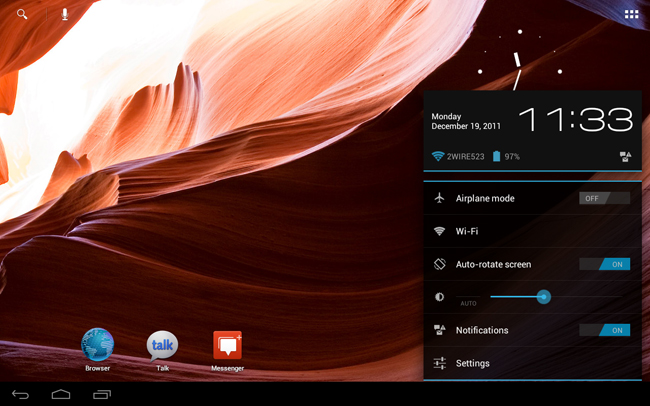
Task: Adjust the brightness slider handle
Action: (x=543, y=297)
